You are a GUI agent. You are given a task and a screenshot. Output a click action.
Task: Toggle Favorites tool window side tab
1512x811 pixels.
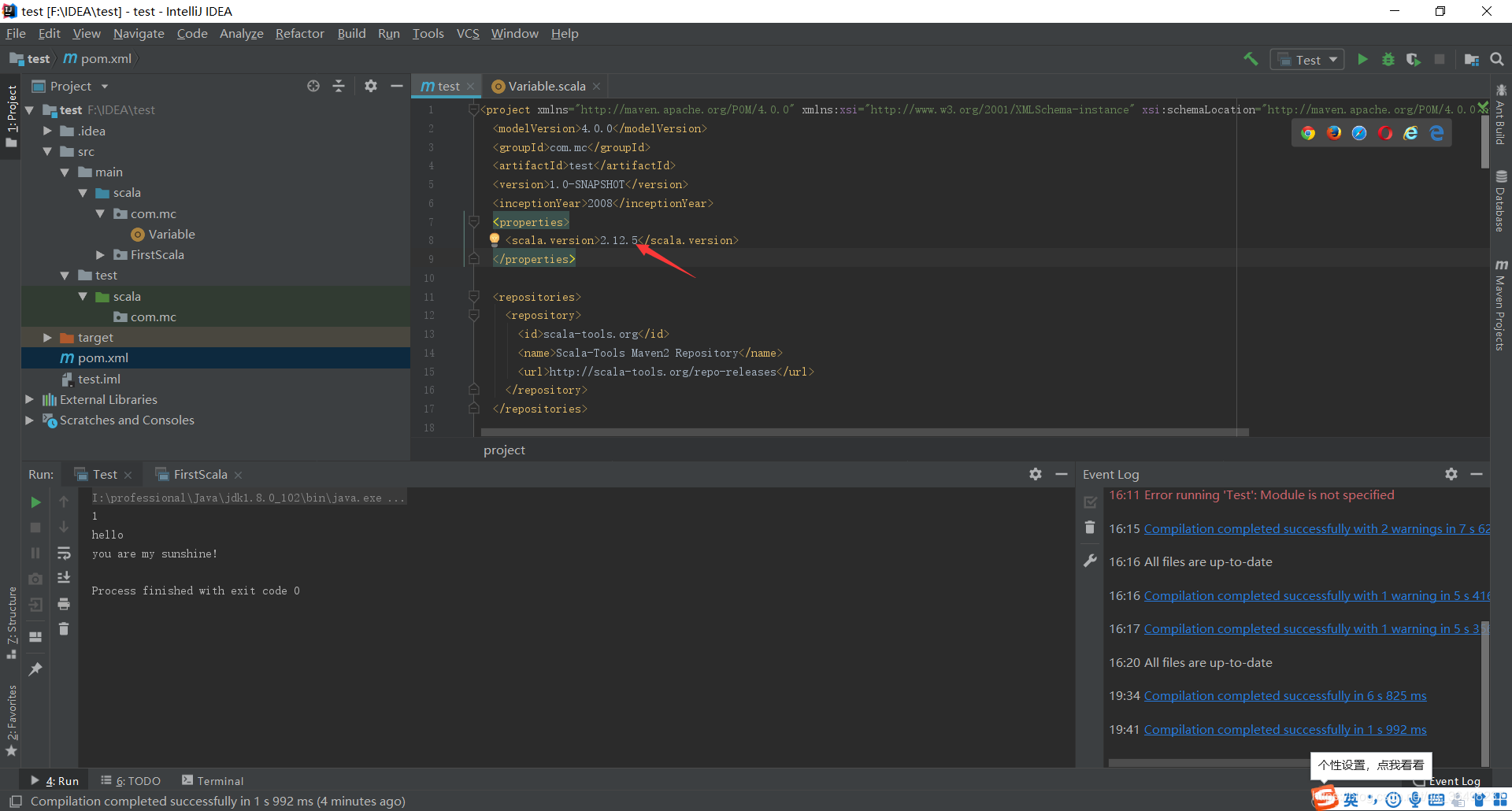coord(11,720)
